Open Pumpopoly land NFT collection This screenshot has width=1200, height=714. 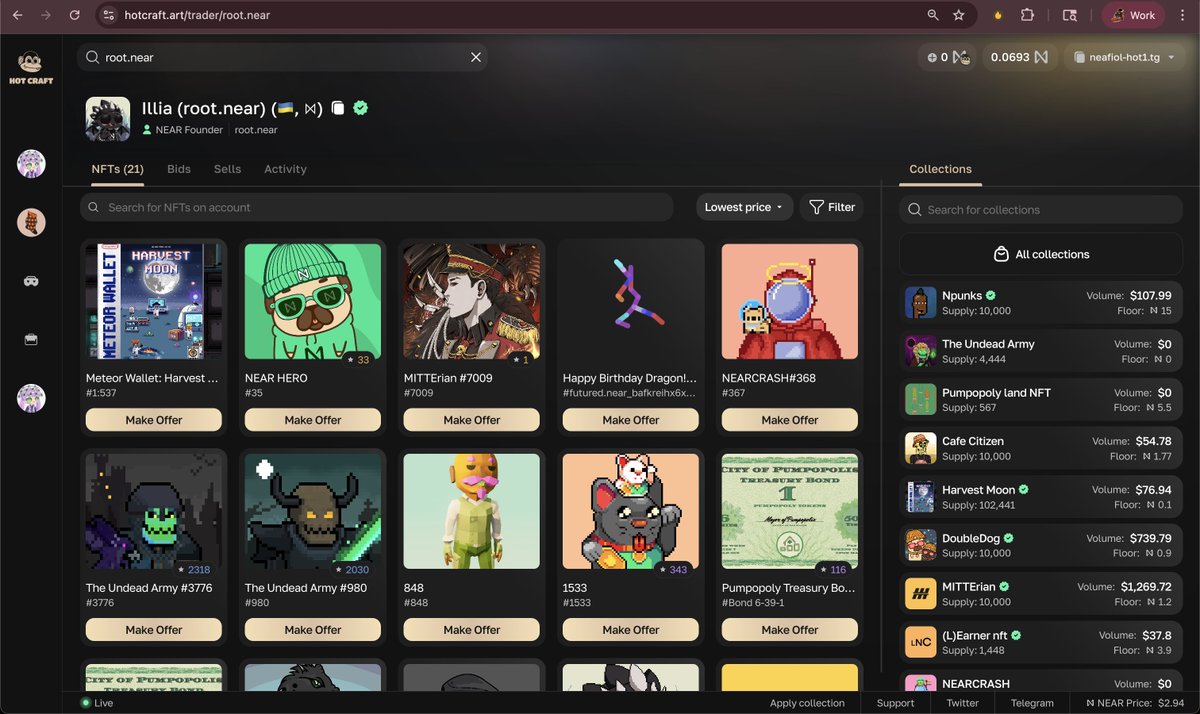[x=1041, y=400]
